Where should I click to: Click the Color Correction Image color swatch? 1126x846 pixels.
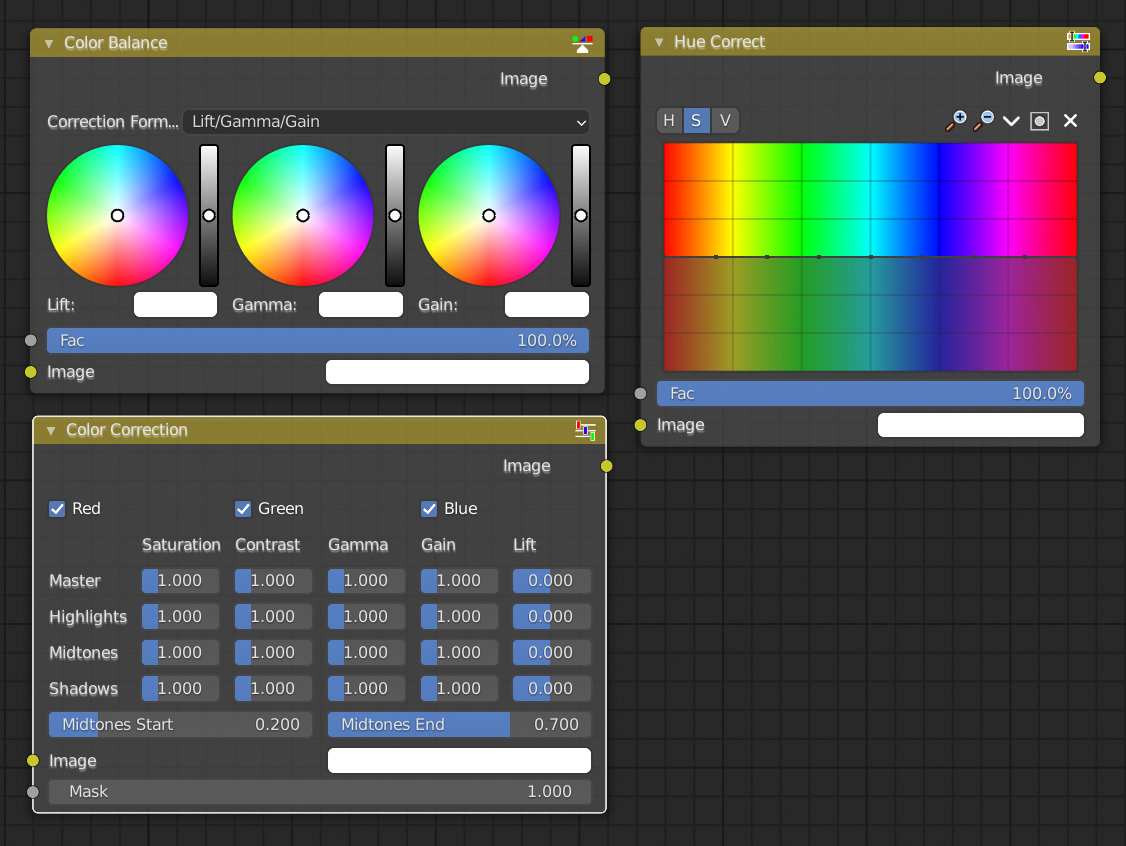tap(460, 761)
